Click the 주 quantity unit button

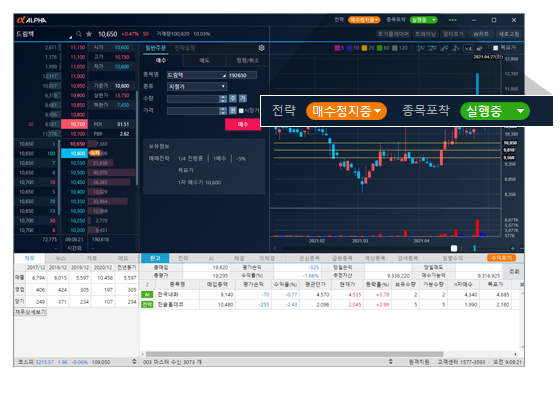[x=232, y=98]
